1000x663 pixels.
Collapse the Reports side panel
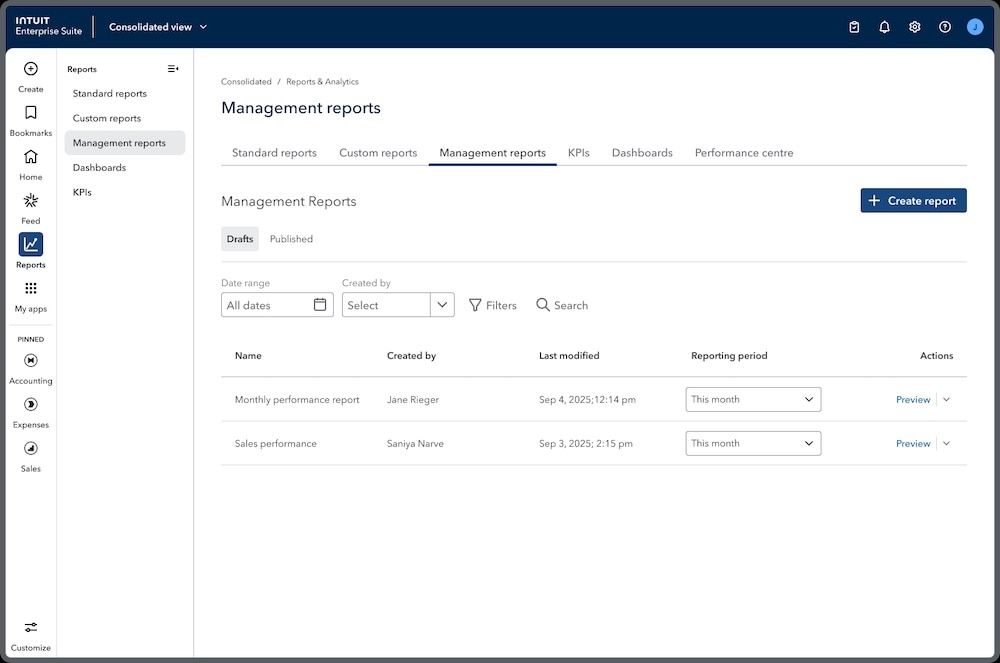pyautogui.click(x=171, y=68)
